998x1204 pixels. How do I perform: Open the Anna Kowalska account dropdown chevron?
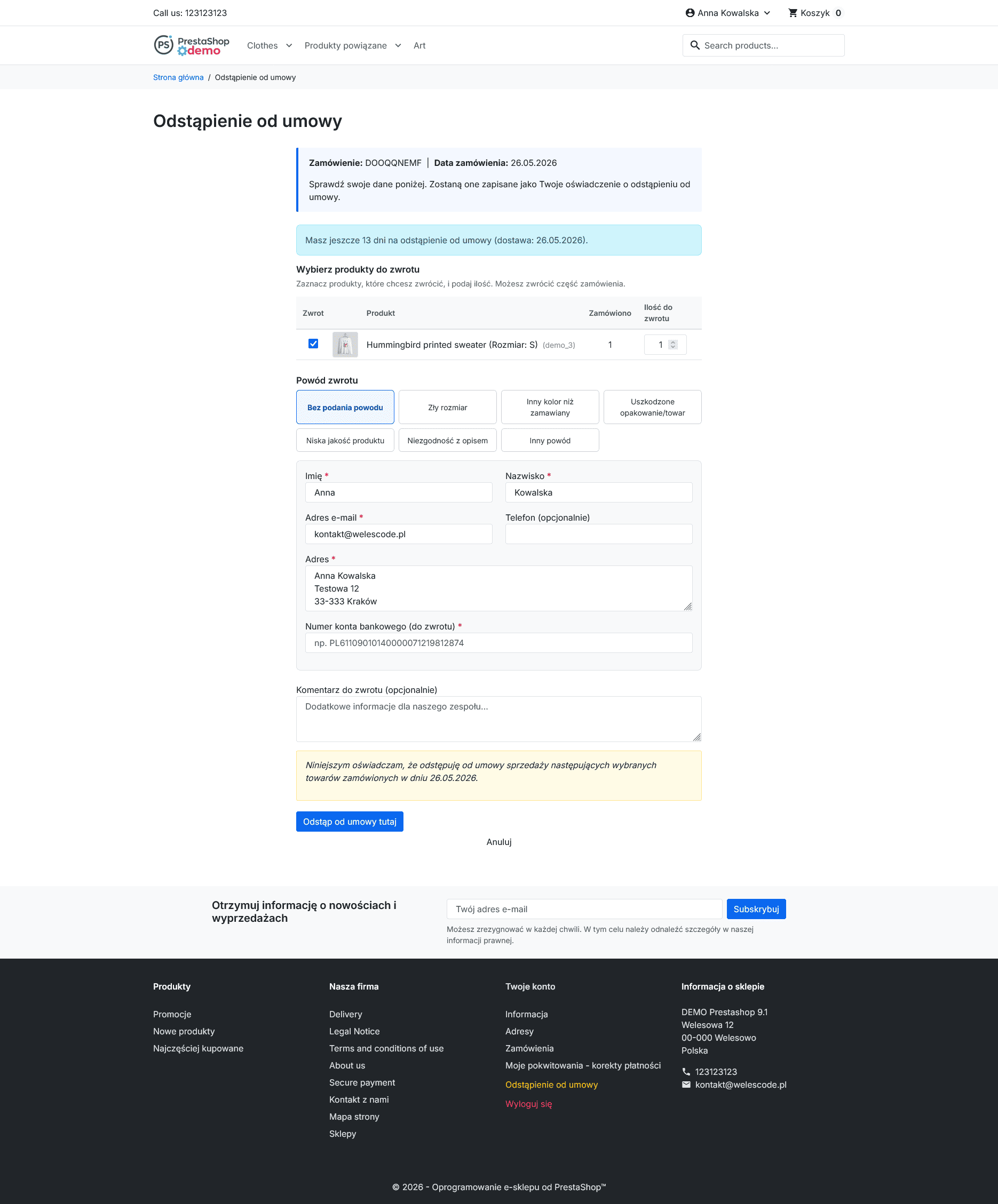click(766, 13)
